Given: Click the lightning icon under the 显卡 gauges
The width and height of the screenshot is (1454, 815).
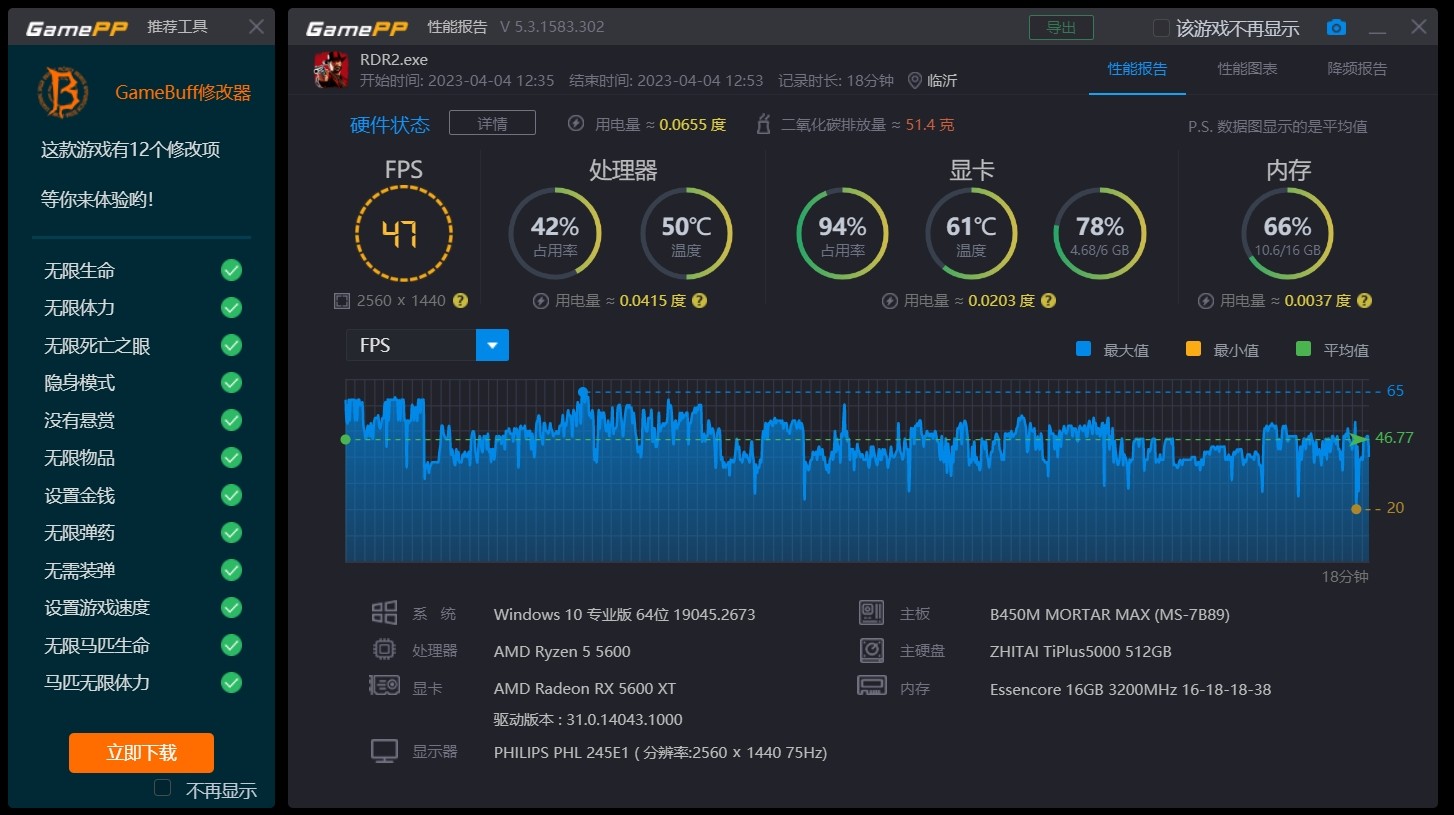Looking at the screenshot, I should point(890,300).
